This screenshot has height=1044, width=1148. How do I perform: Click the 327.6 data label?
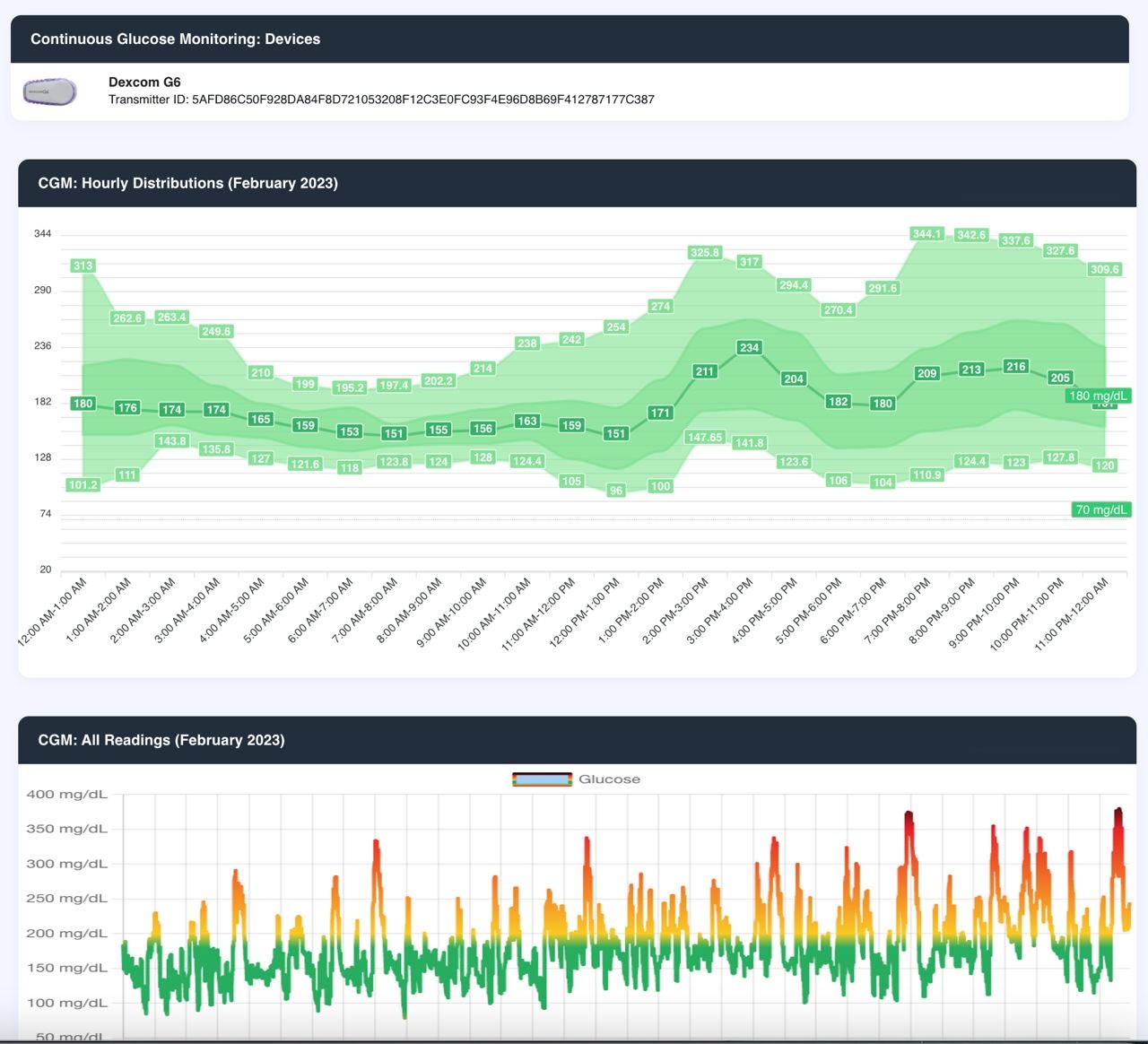[x=1060, y=250]
